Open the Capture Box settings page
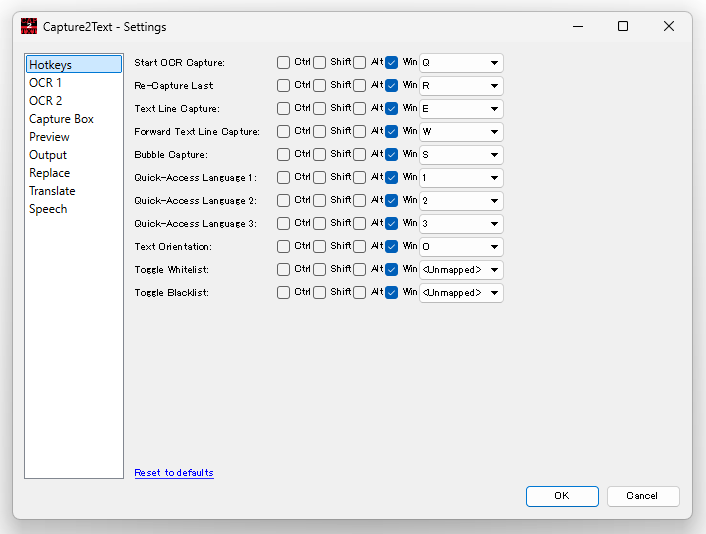Screen dimensions: 706x534 tap(61, 119)
